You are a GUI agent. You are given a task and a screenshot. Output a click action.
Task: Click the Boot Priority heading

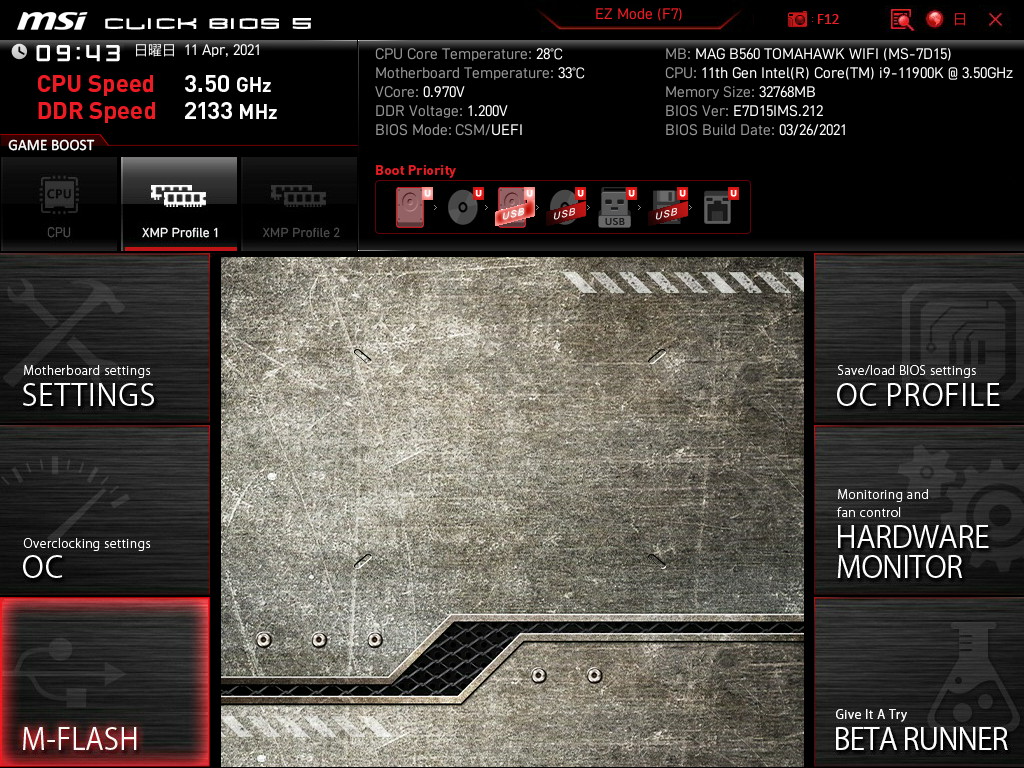(415, 170)
